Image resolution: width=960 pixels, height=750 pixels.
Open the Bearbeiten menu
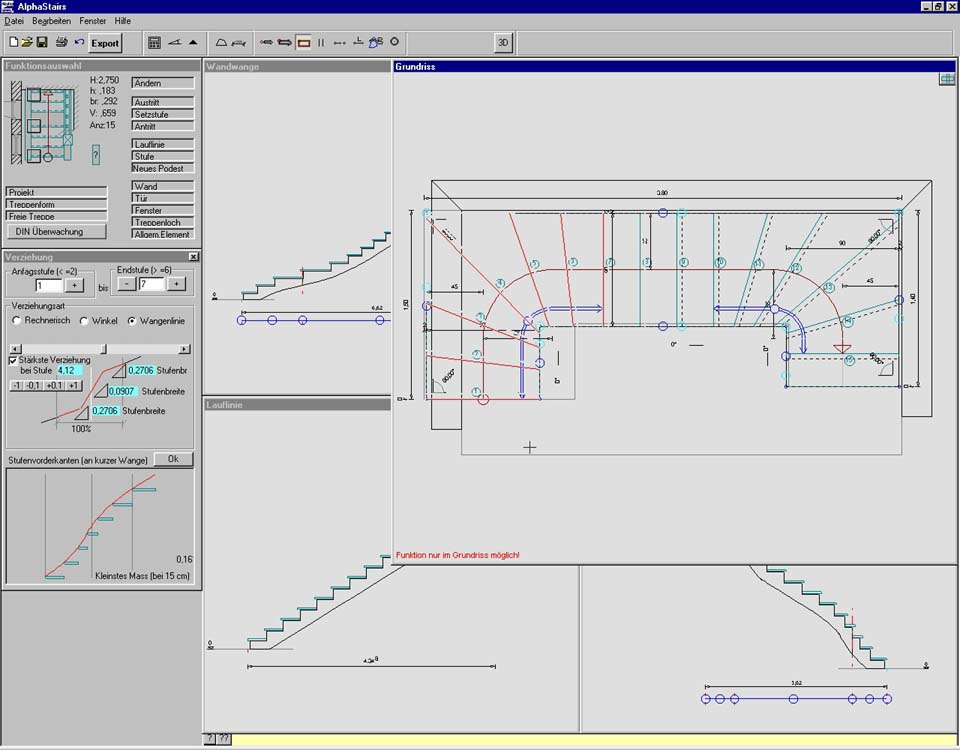[x=51, y=20]
